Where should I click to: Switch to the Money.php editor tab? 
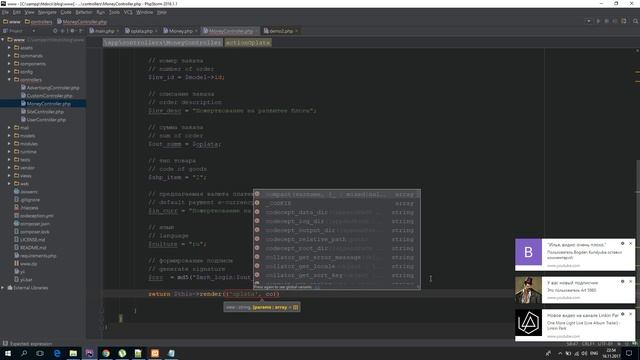[180, 31]
